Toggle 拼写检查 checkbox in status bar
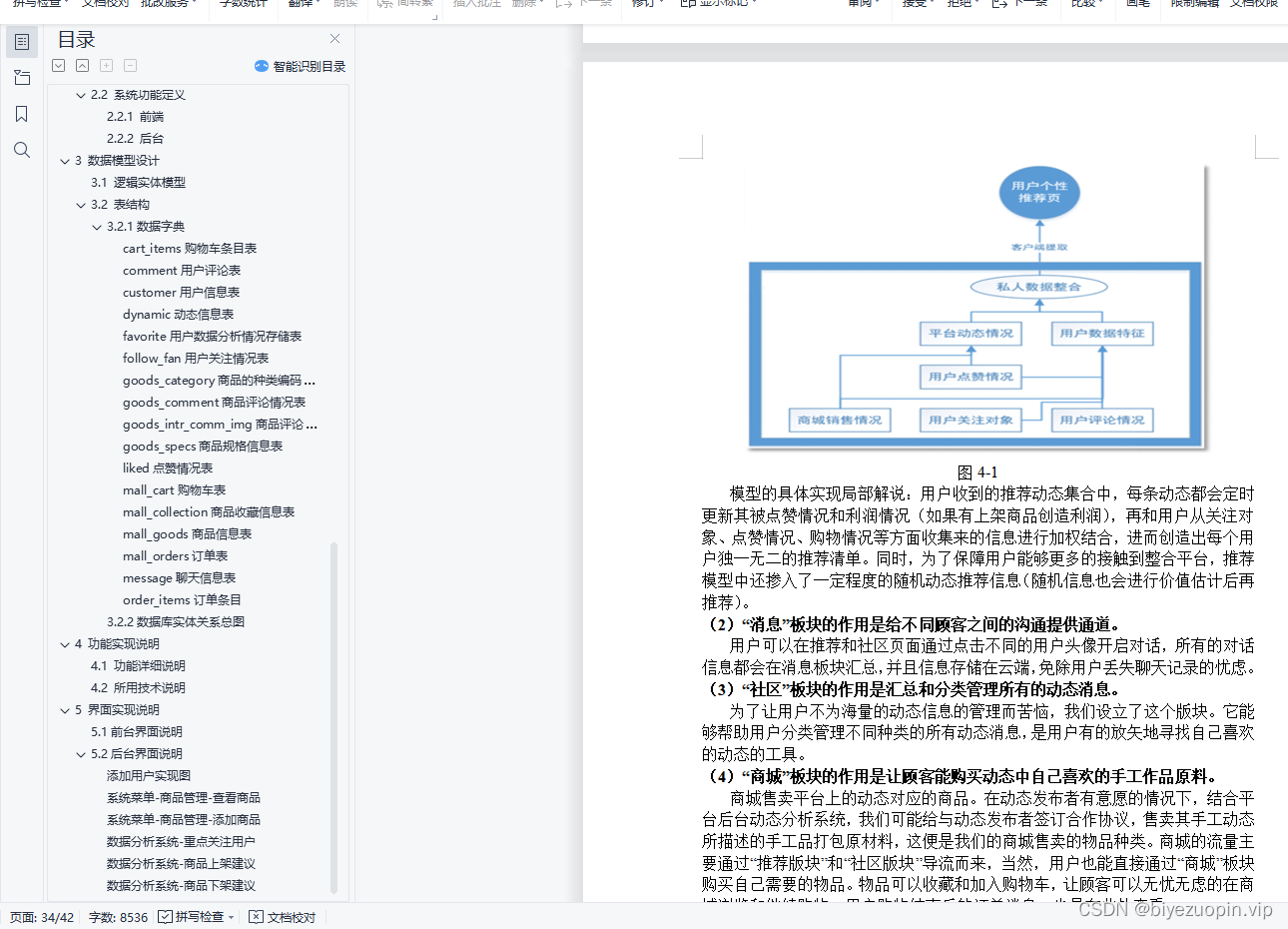The width and height of the screenshot is (1288, 929). click(x=165, y=917)
